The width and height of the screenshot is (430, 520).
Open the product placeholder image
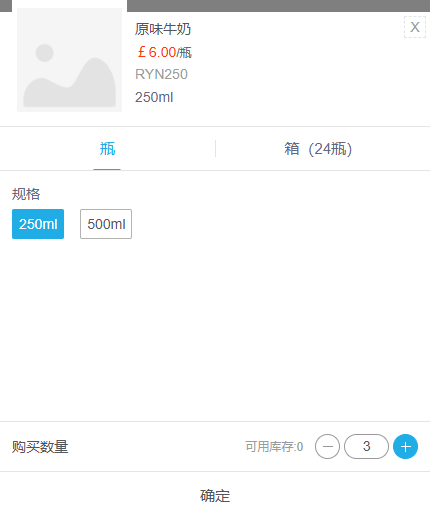click(x=69, y=60)
